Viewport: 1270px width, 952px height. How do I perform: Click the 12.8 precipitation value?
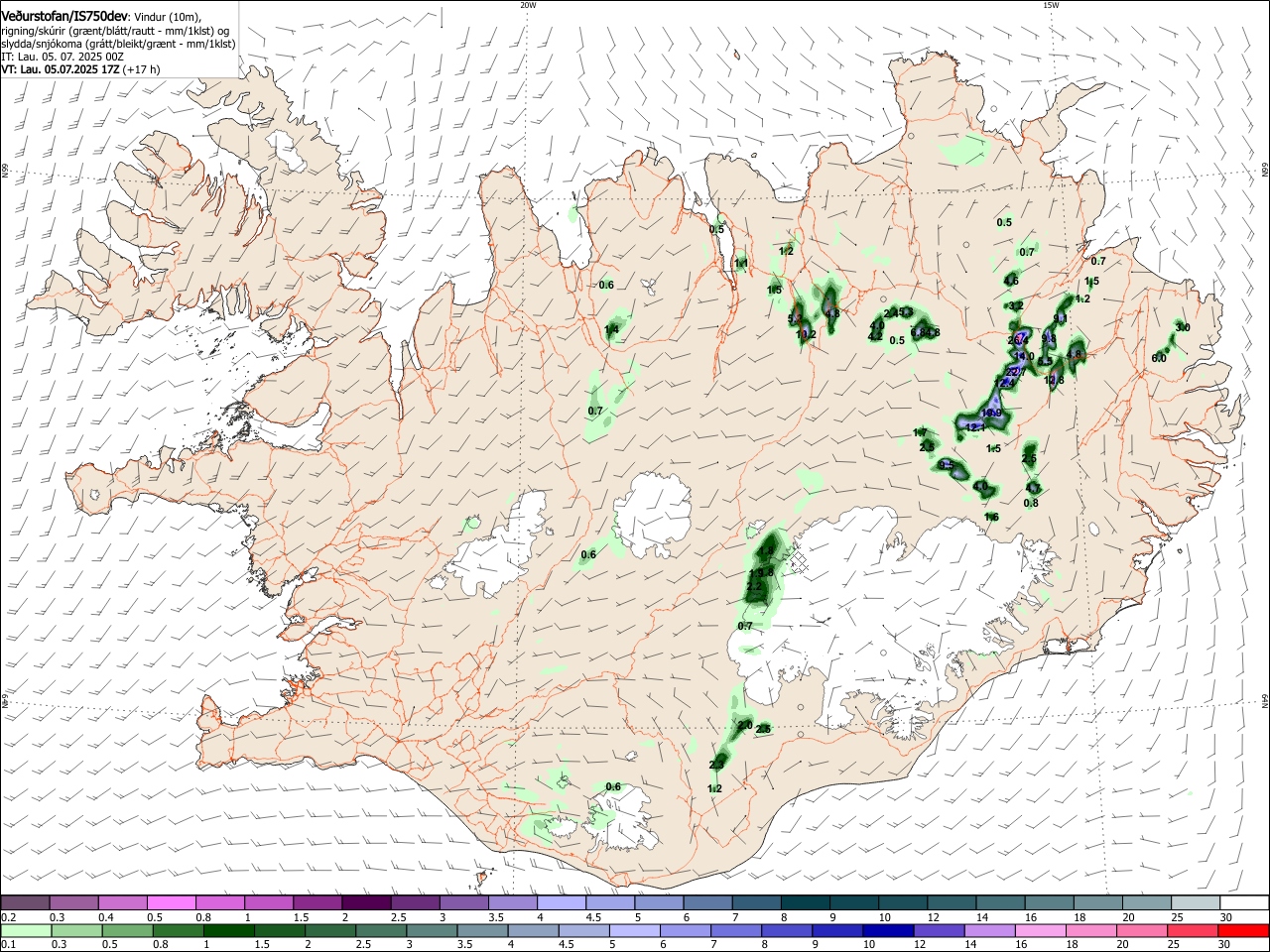(x=1054, y=380)
